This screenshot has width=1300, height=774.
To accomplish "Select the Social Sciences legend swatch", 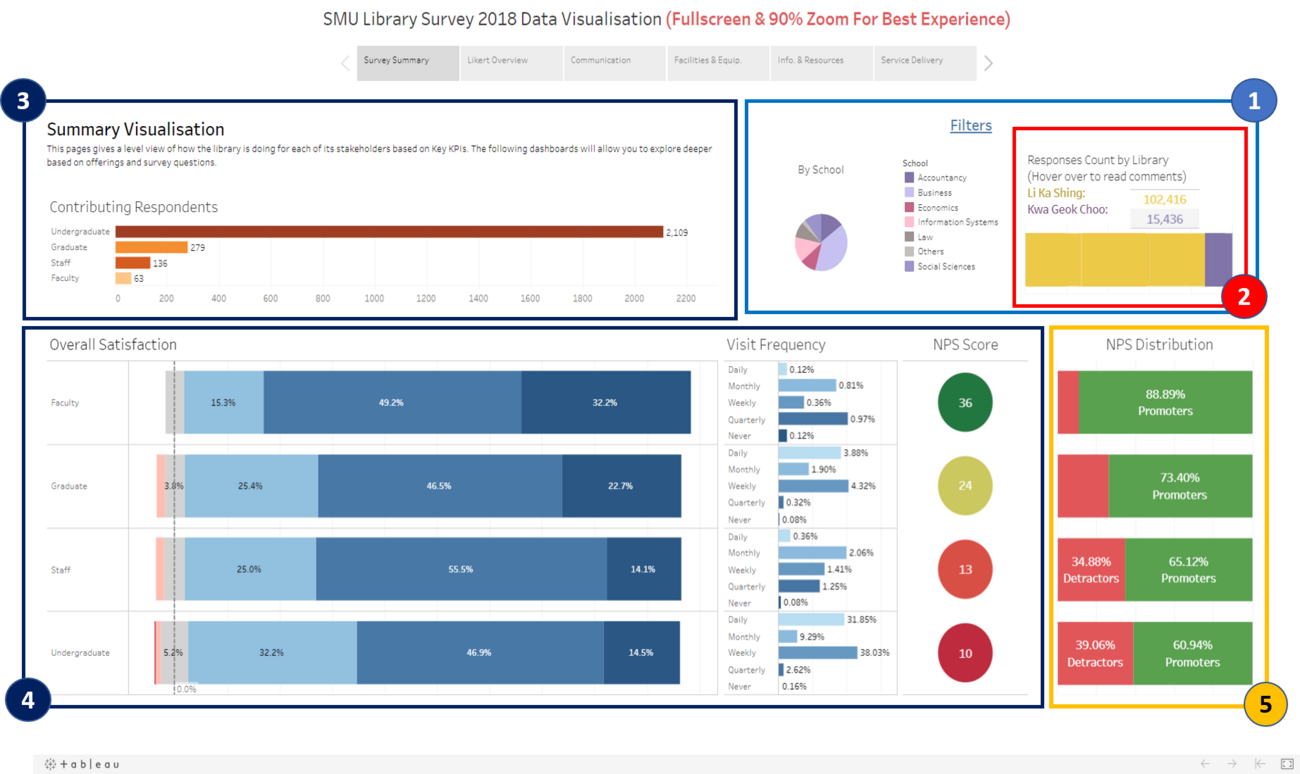I will point(909,266).
